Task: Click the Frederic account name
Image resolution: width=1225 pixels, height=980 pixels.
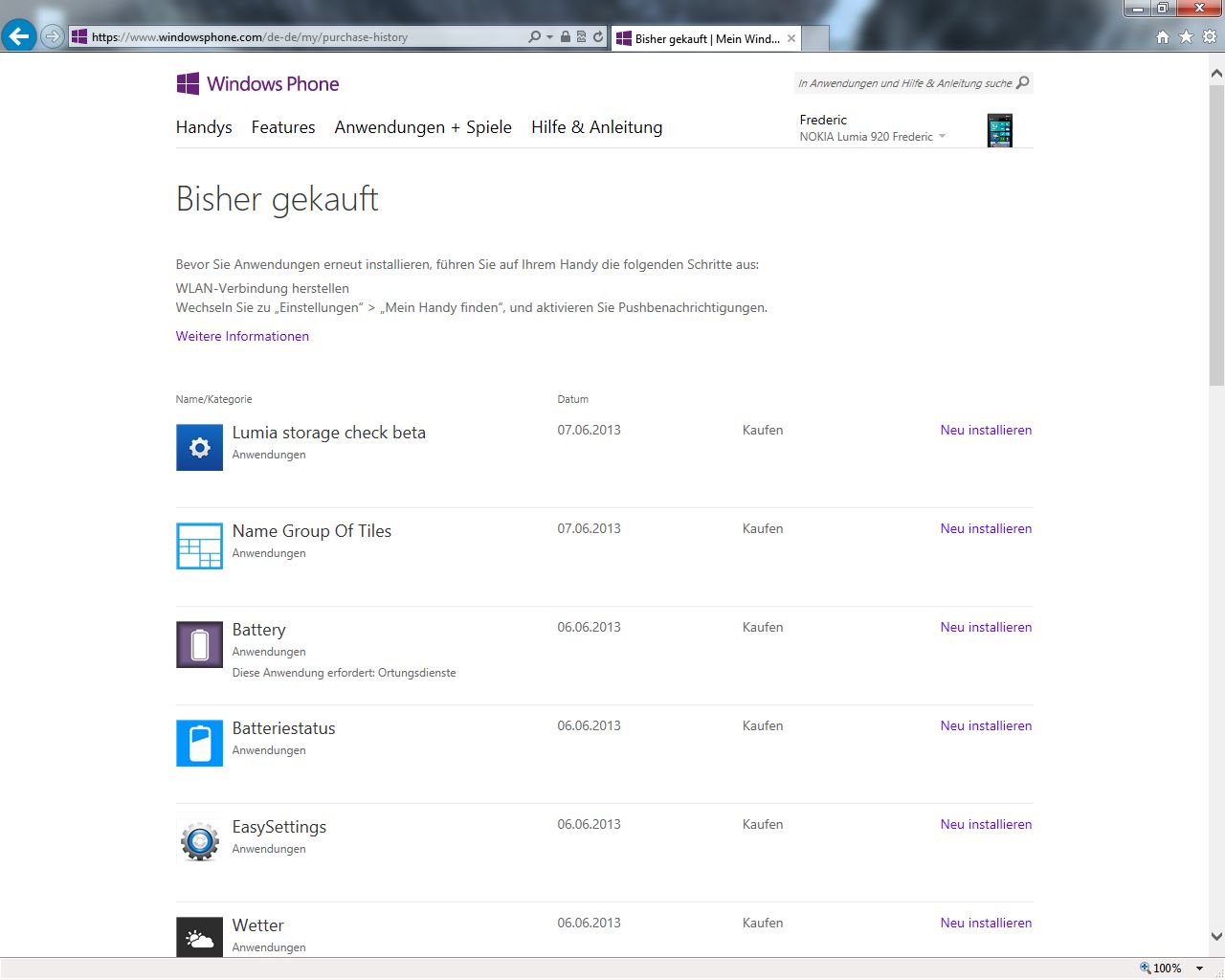Action: (823, 120)
